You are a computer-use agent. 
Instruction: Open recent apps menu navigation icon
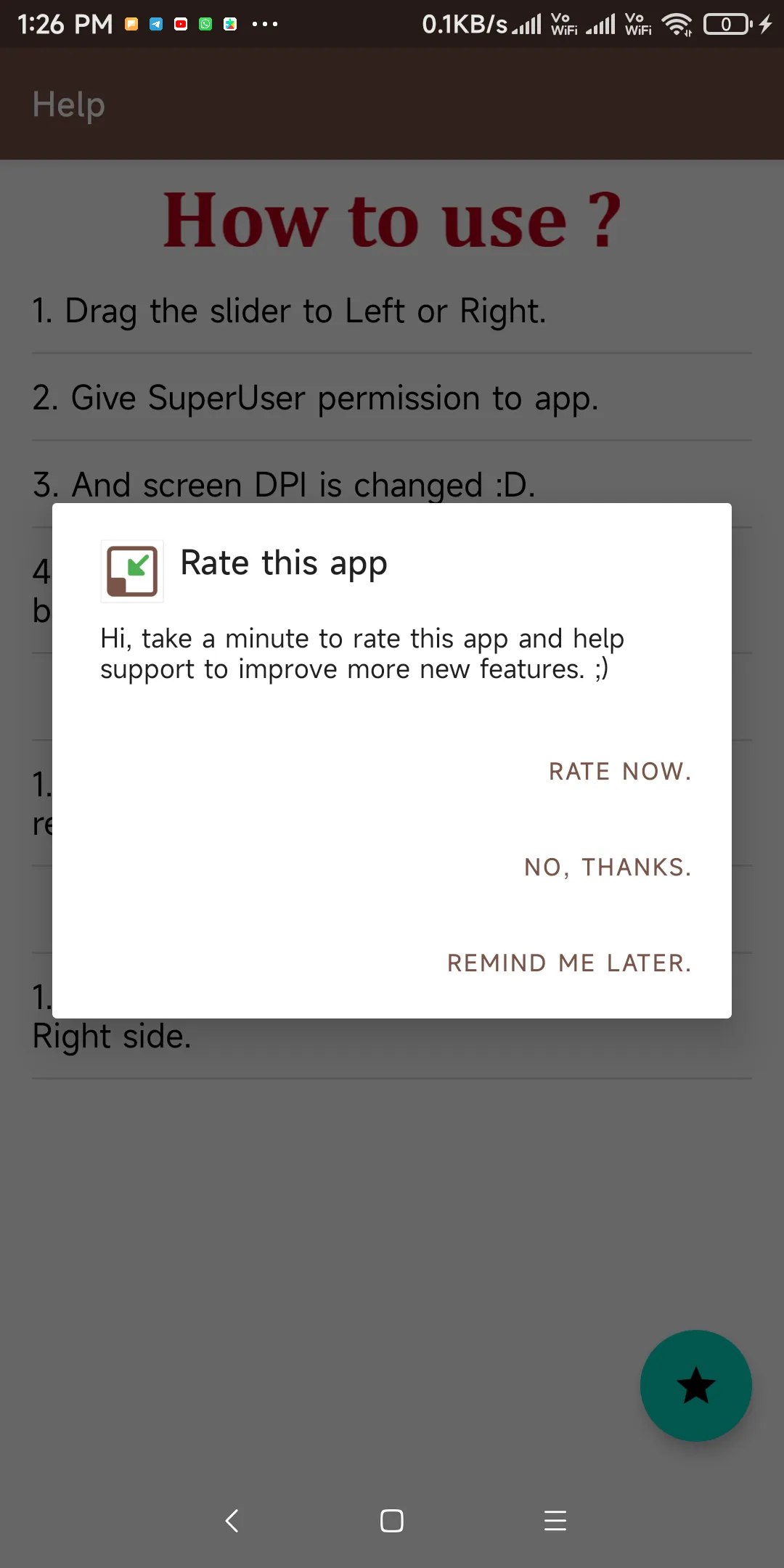tap(555, 1520)
